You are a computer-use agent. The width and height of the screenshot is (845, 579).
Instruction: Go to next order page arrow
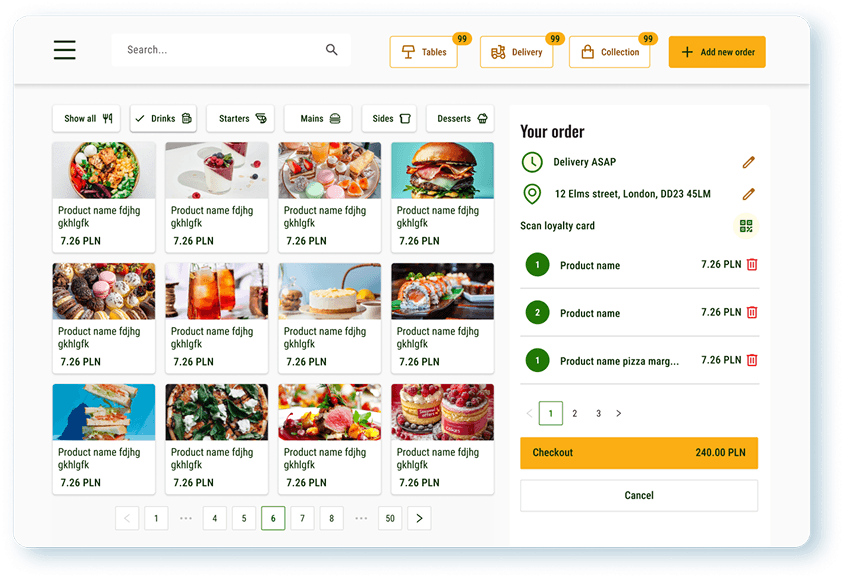click(619, 413)
